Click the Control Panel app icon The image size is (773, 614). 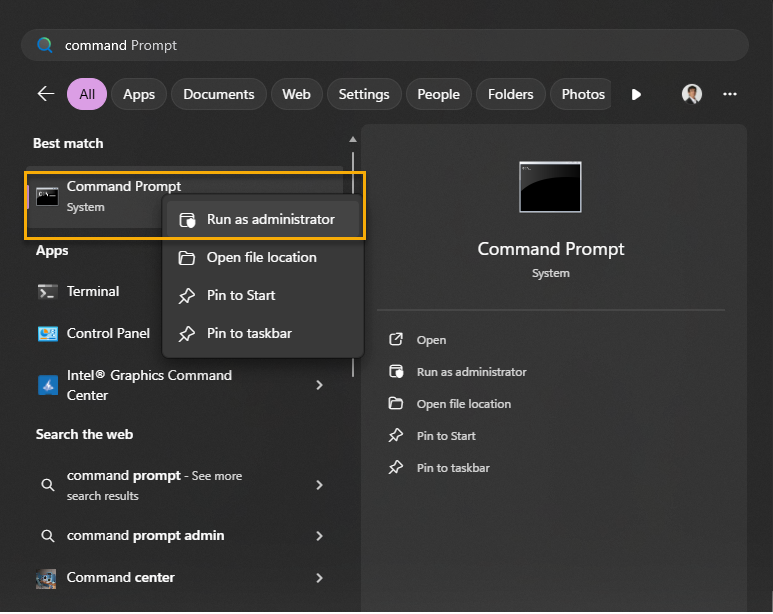tap(47, 334)
